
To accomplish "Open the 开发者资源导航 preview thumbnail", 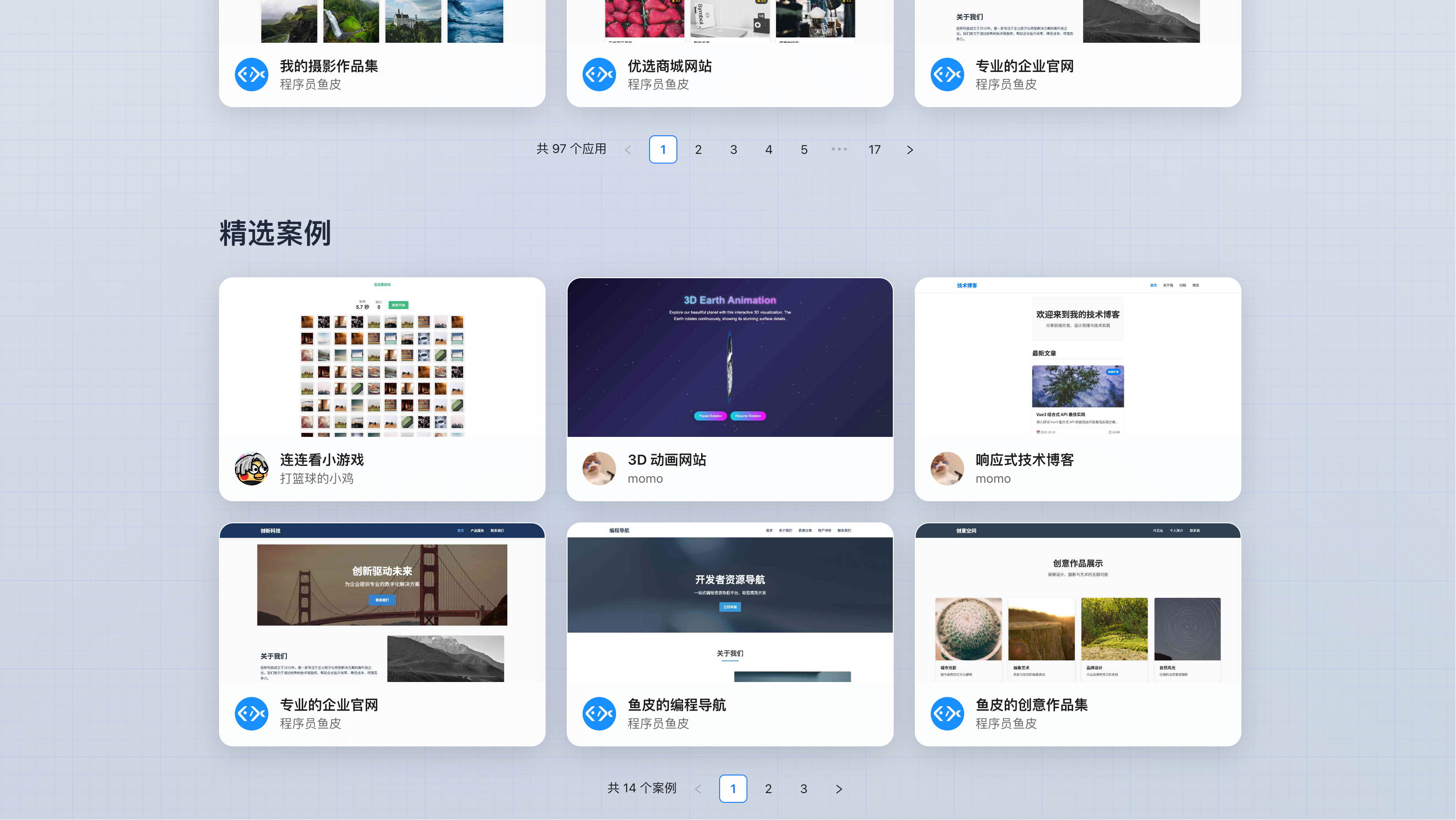I will click(x=730, y=603).
